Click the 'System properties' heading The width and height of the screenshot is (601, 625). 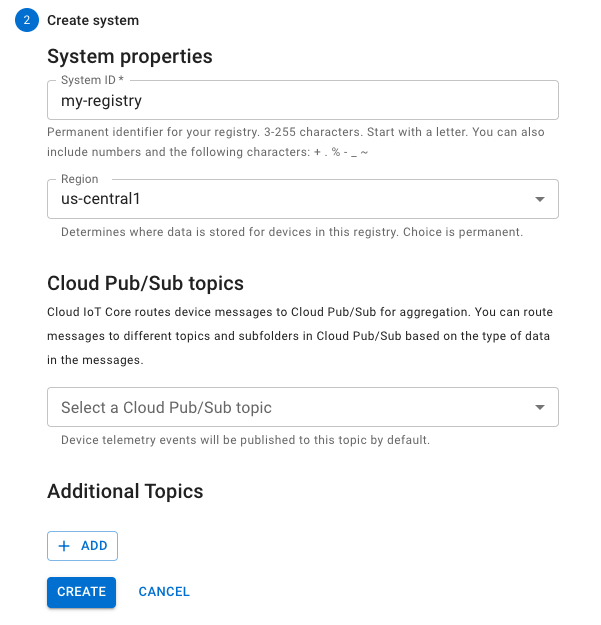[x=130, y=56]
